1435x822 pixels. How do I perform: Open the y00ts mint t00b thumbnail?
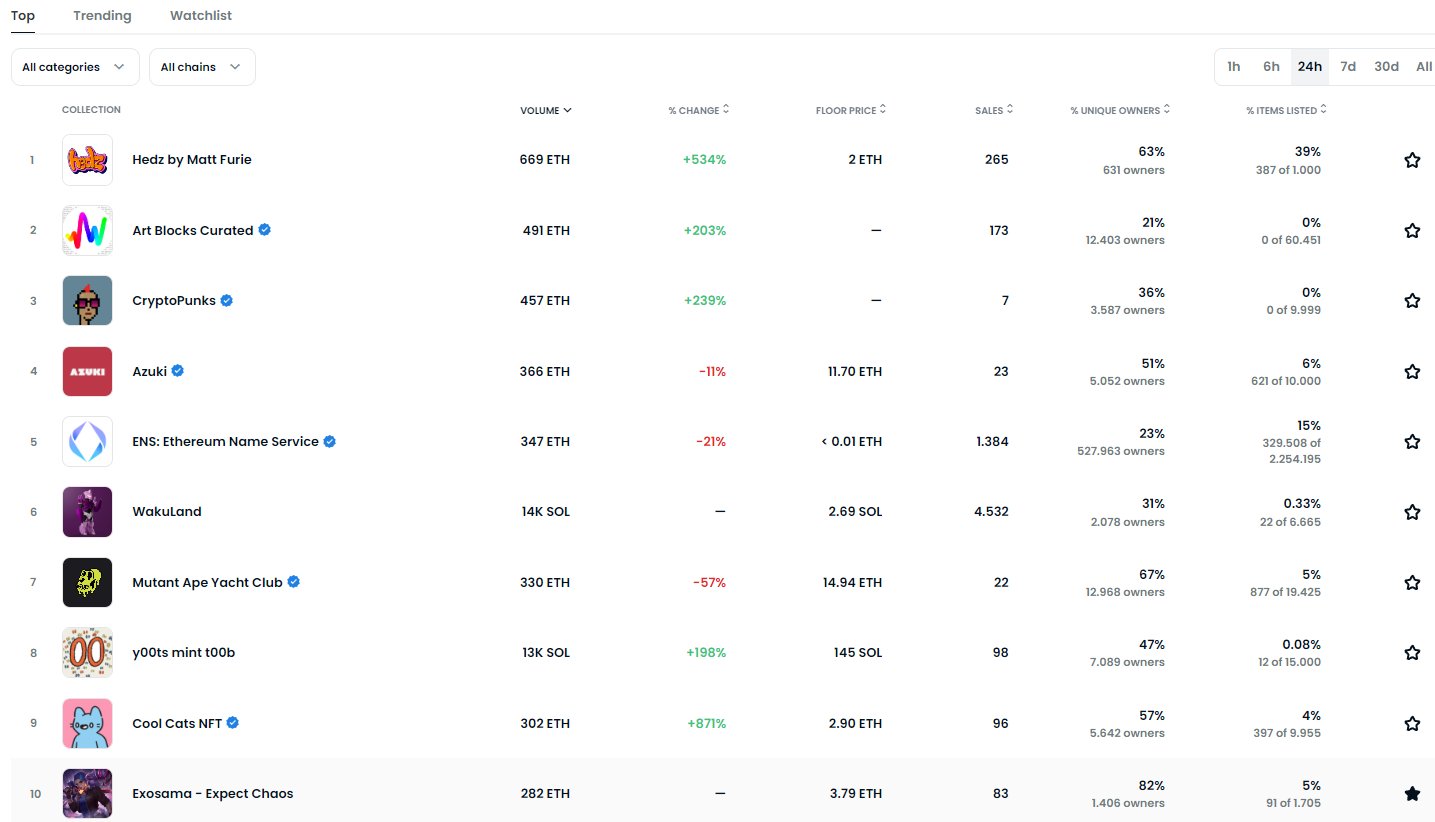pyautogui.click(x=87, y=653)
